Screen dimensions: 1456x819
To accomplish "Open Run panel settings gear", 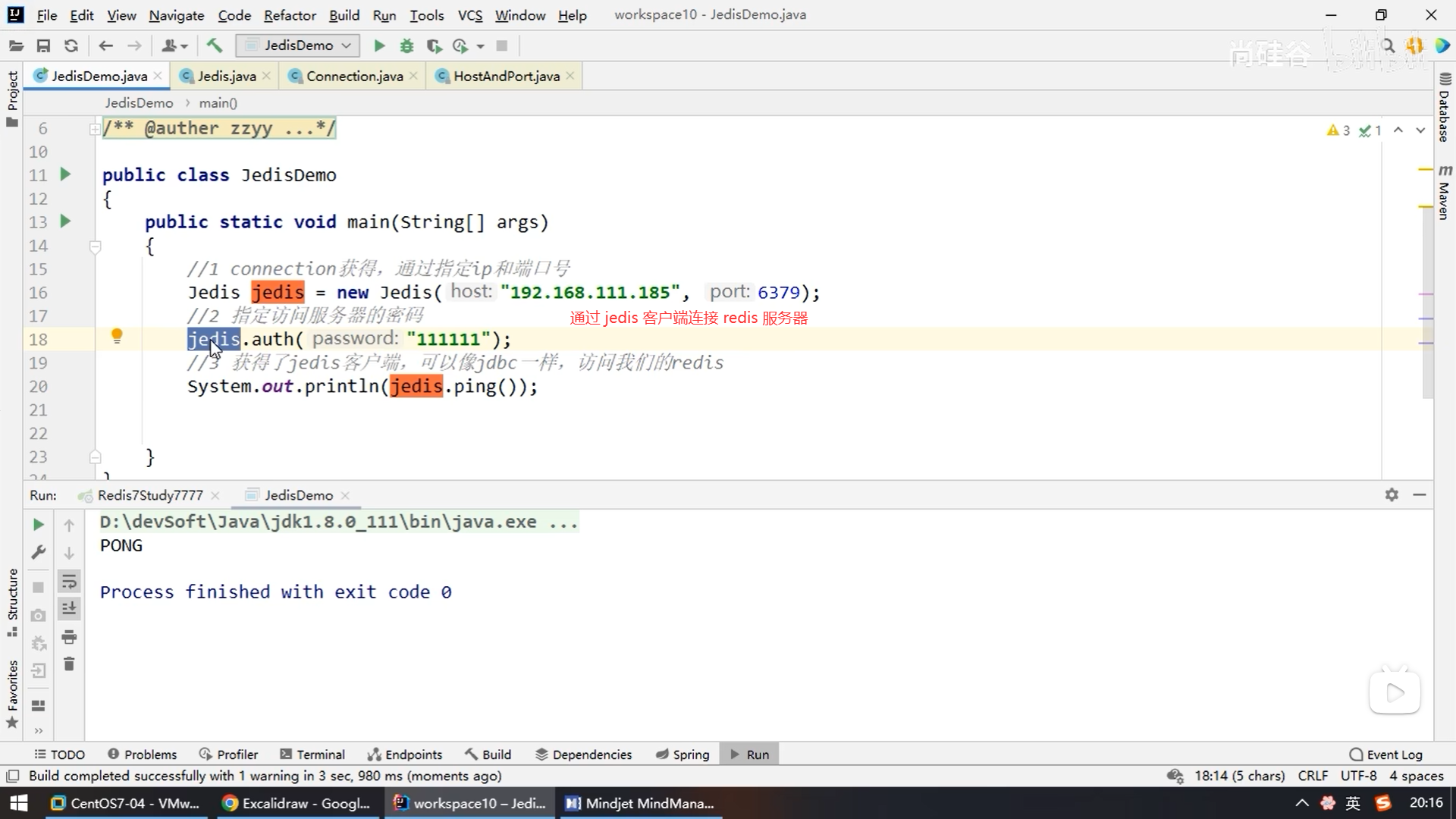I will [1392, 494].
